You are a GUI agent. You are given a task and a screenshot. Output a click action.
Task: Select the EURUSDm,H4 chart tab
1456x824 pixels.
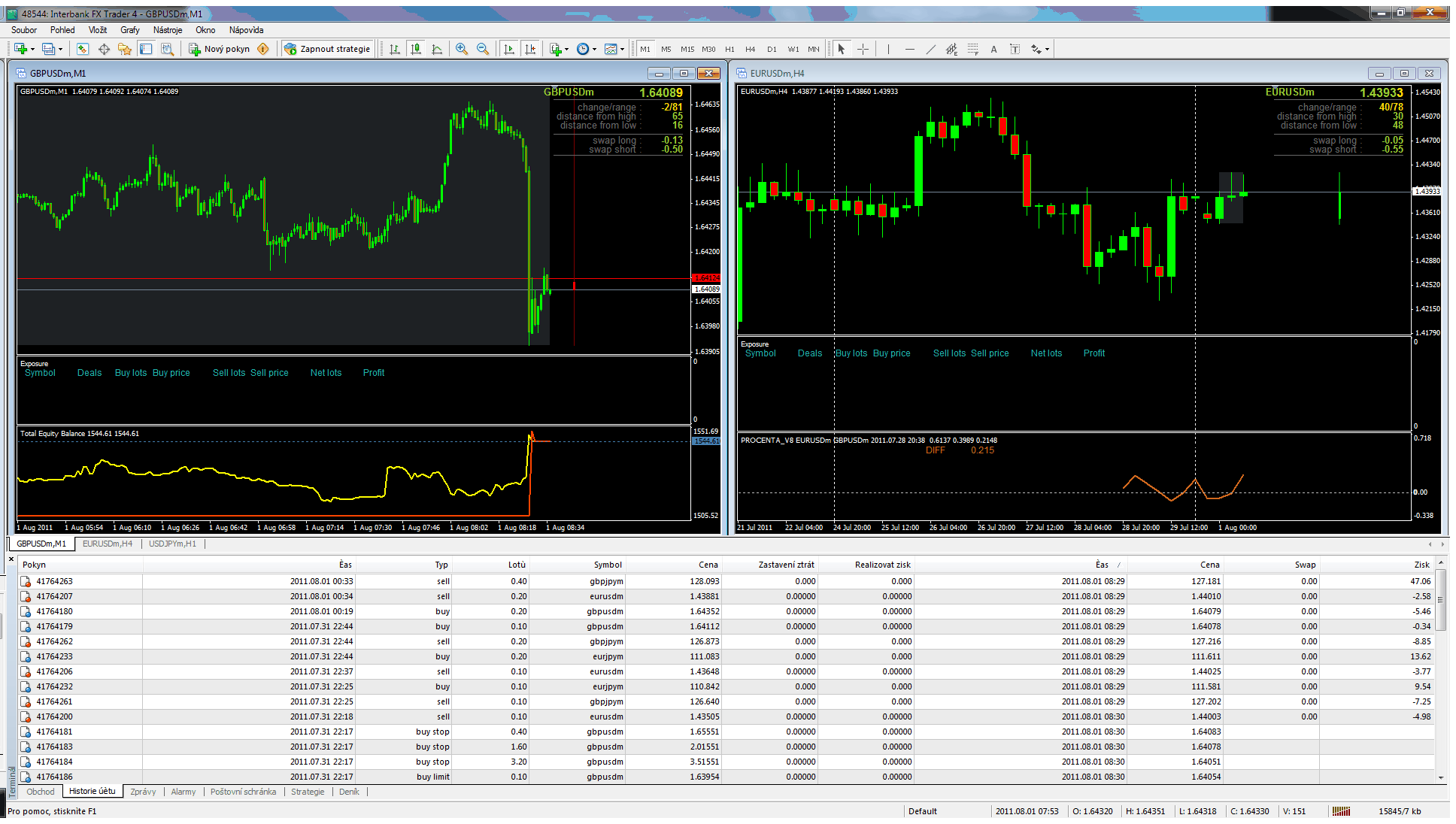pyautogui.click(x=108, y=544)
